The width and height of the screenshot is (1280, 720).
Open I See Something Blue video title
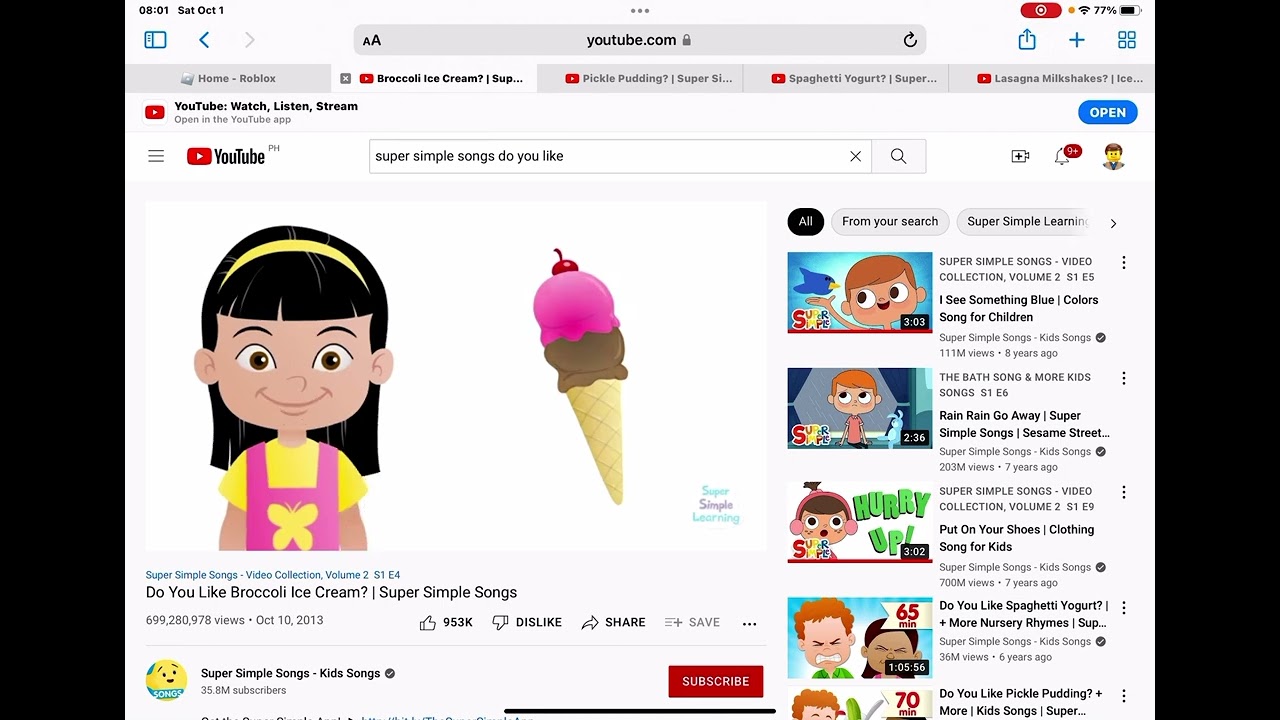coord(1019,308)
